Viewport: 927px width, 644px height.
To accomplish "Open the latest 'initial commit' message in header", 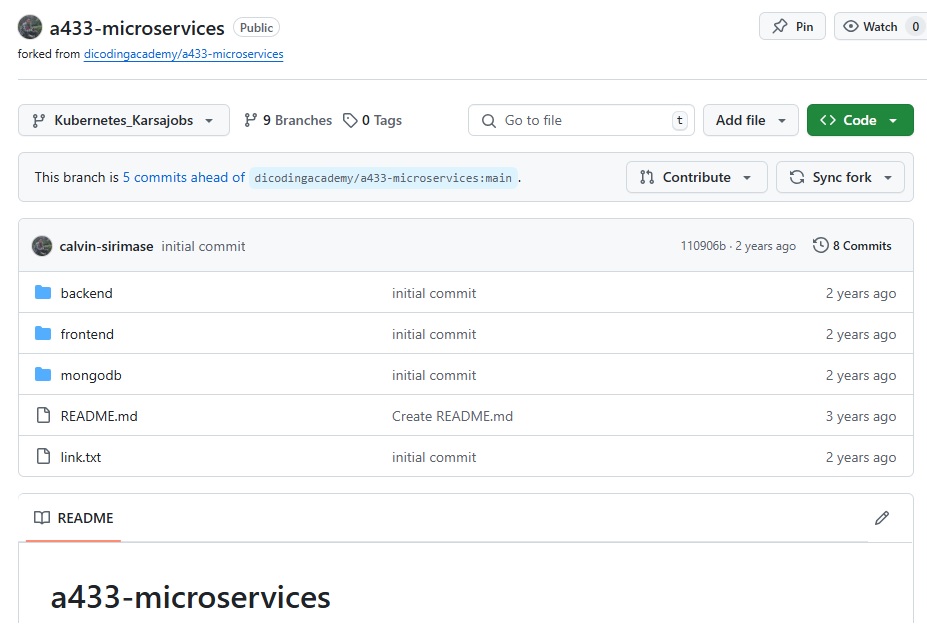I will point(203,247).
